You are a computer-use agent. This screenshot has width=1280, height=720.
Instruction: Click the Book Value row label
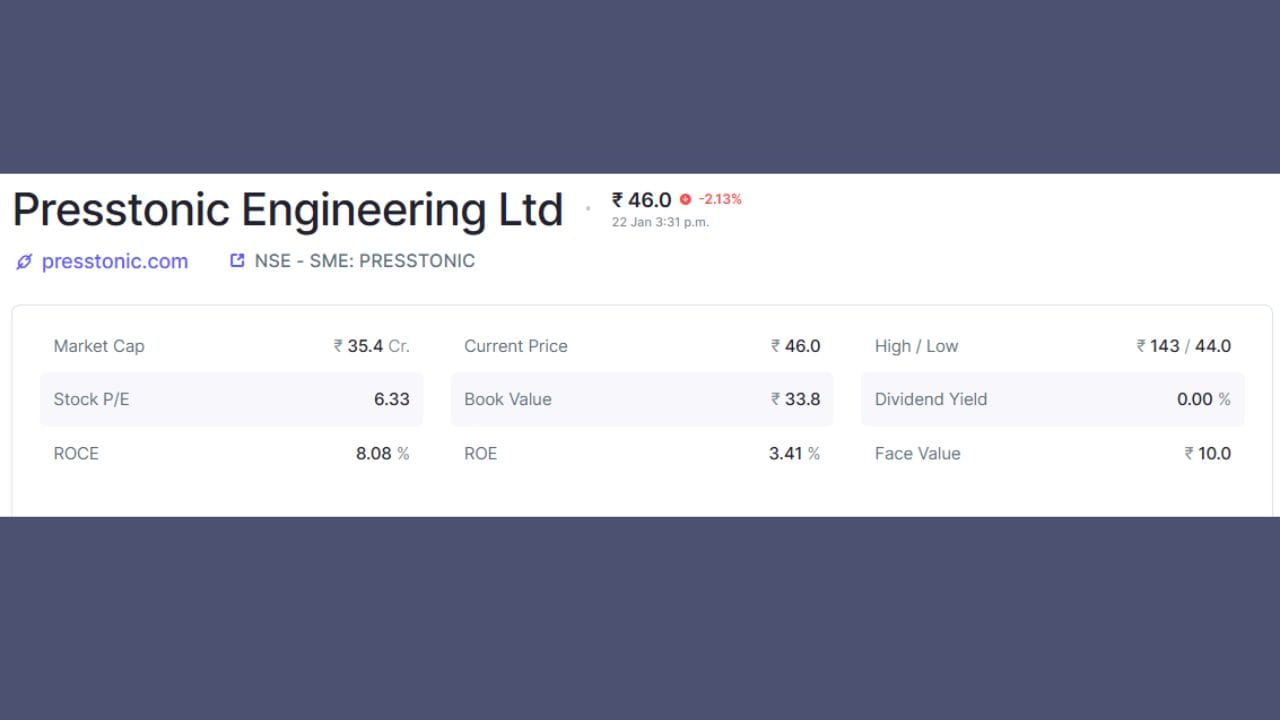[x=507, y=399]
